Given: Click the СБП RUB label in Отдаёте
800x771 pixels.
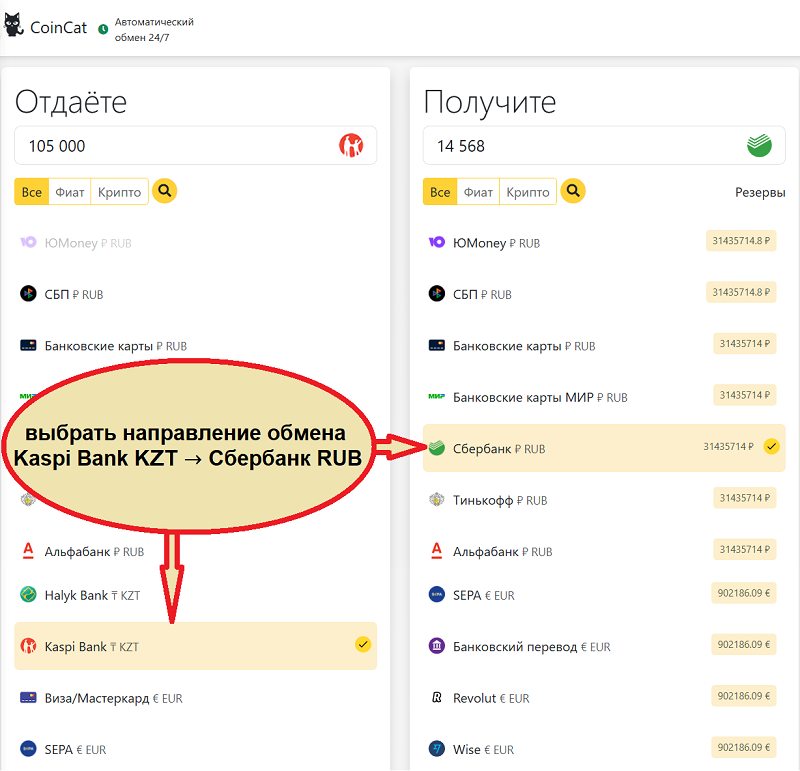Looking at the screenshot, I should (74, 294).
